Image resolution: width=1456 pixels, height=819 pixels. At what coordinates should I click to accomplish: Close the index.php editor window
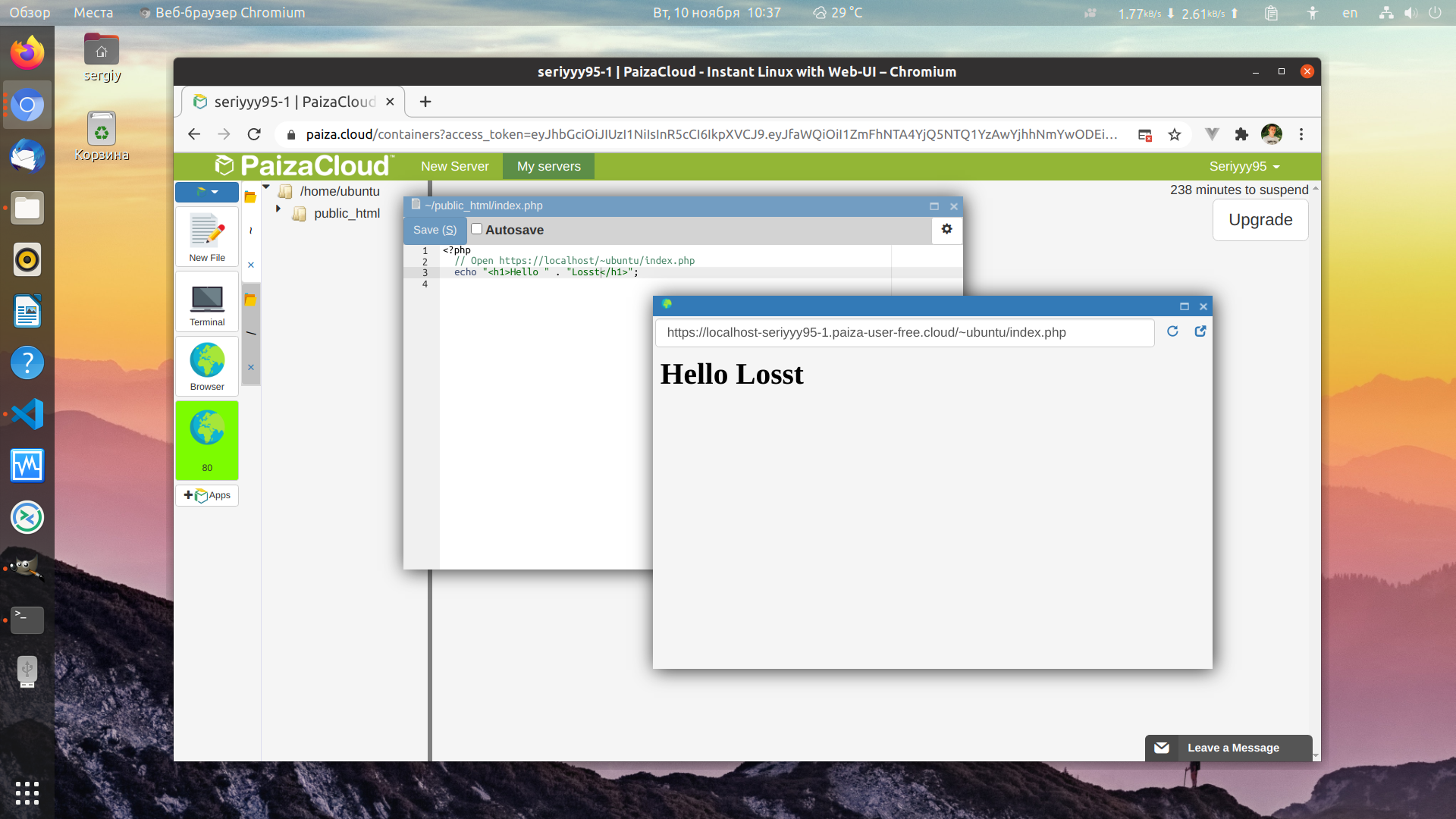pyautogui.click(x=954, y=206)
